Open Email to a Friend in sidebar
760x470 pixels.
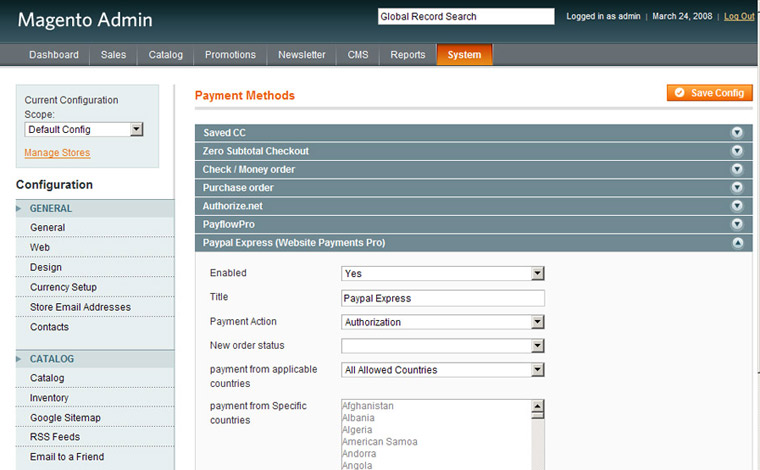point(67,457)
